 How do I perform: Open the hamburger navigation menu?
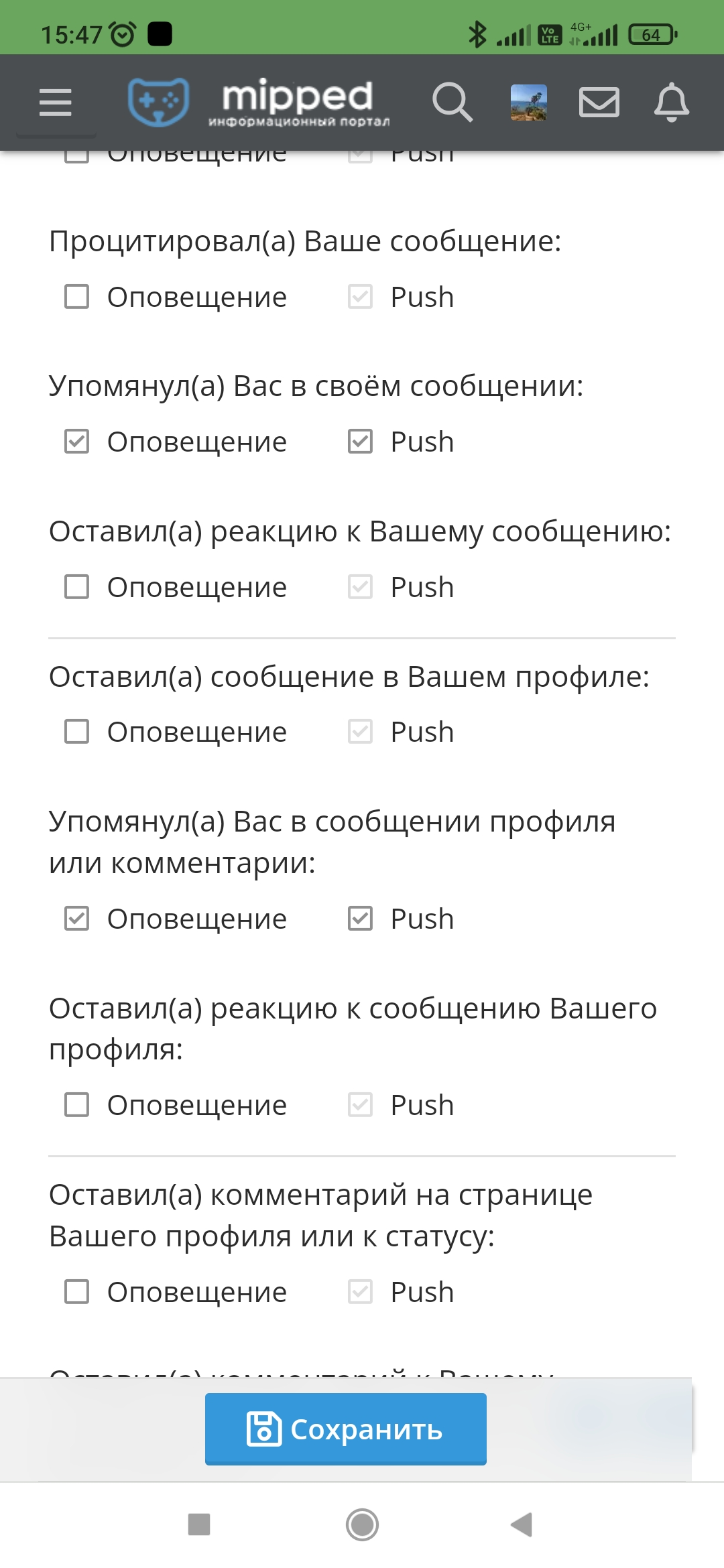(x=56, y=103)
